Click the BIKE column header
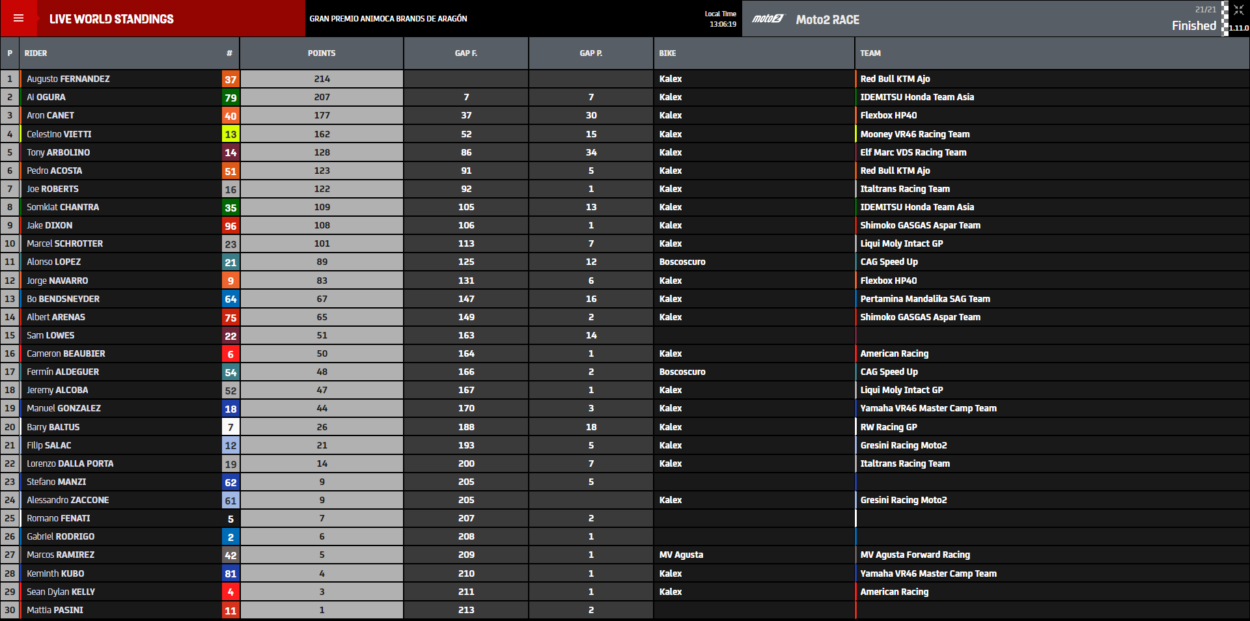This screenshot has height=621, width=1250. [668, 53]
